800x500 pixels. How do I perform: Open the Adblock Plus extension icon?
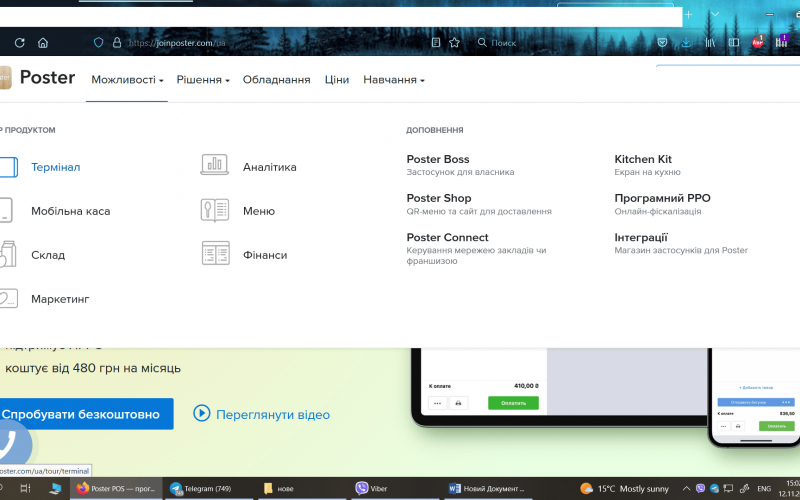758,42
